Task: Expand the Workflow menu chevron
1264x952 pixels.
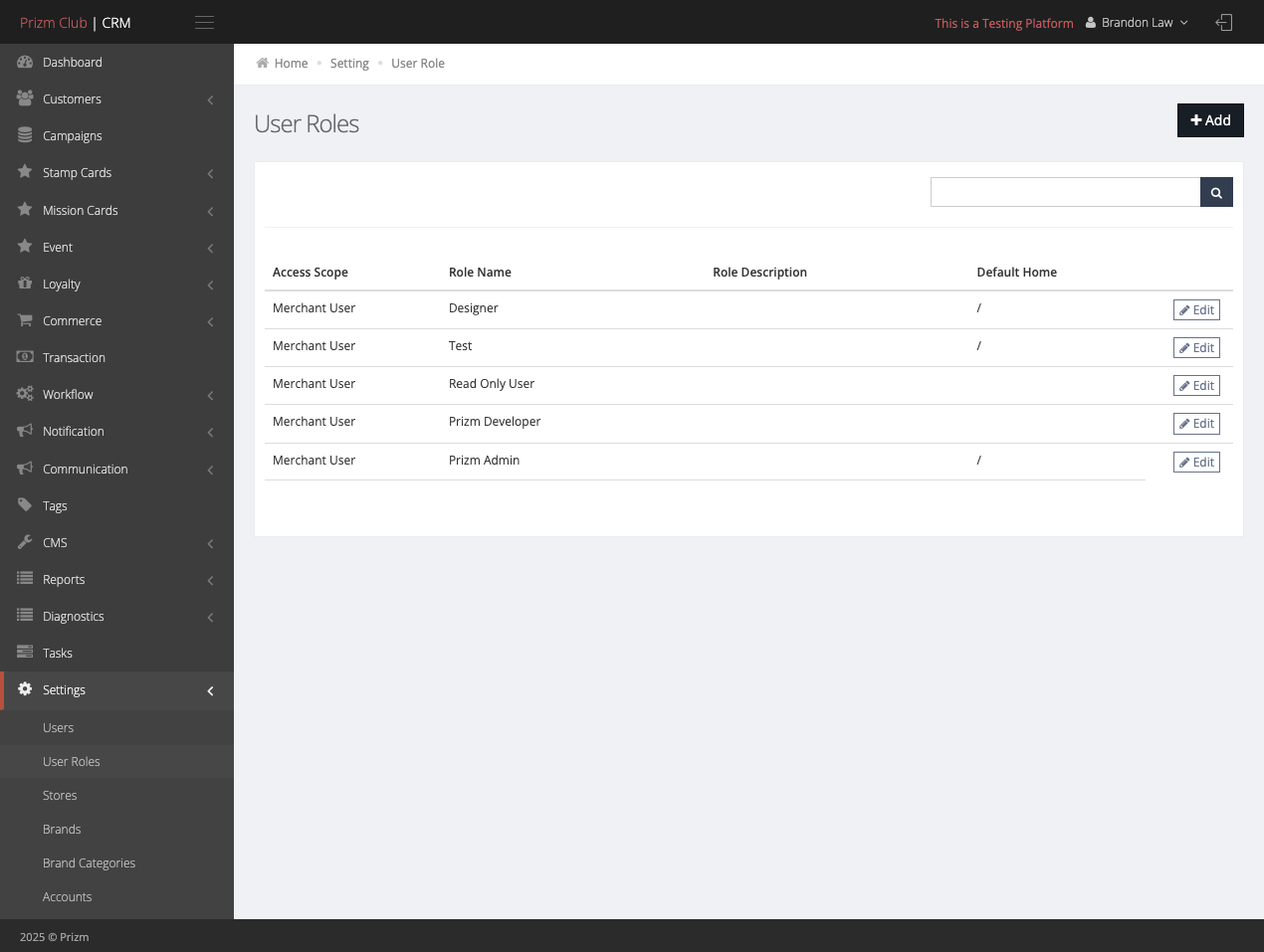Action: [x=210, y=395]
